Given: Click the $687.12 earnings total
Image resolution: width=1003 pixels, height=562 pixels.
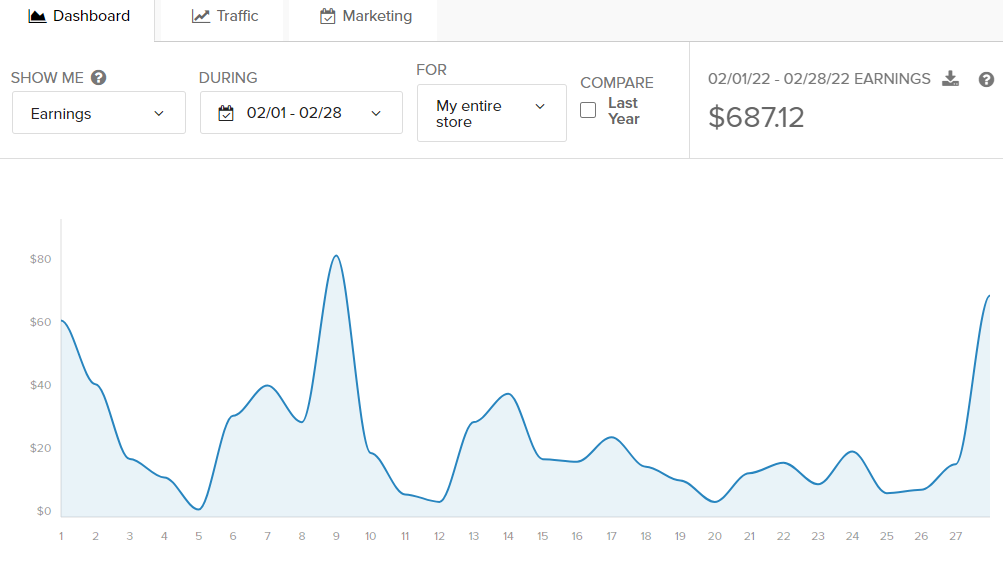Looking at the screenshot, I should point(756,118).
